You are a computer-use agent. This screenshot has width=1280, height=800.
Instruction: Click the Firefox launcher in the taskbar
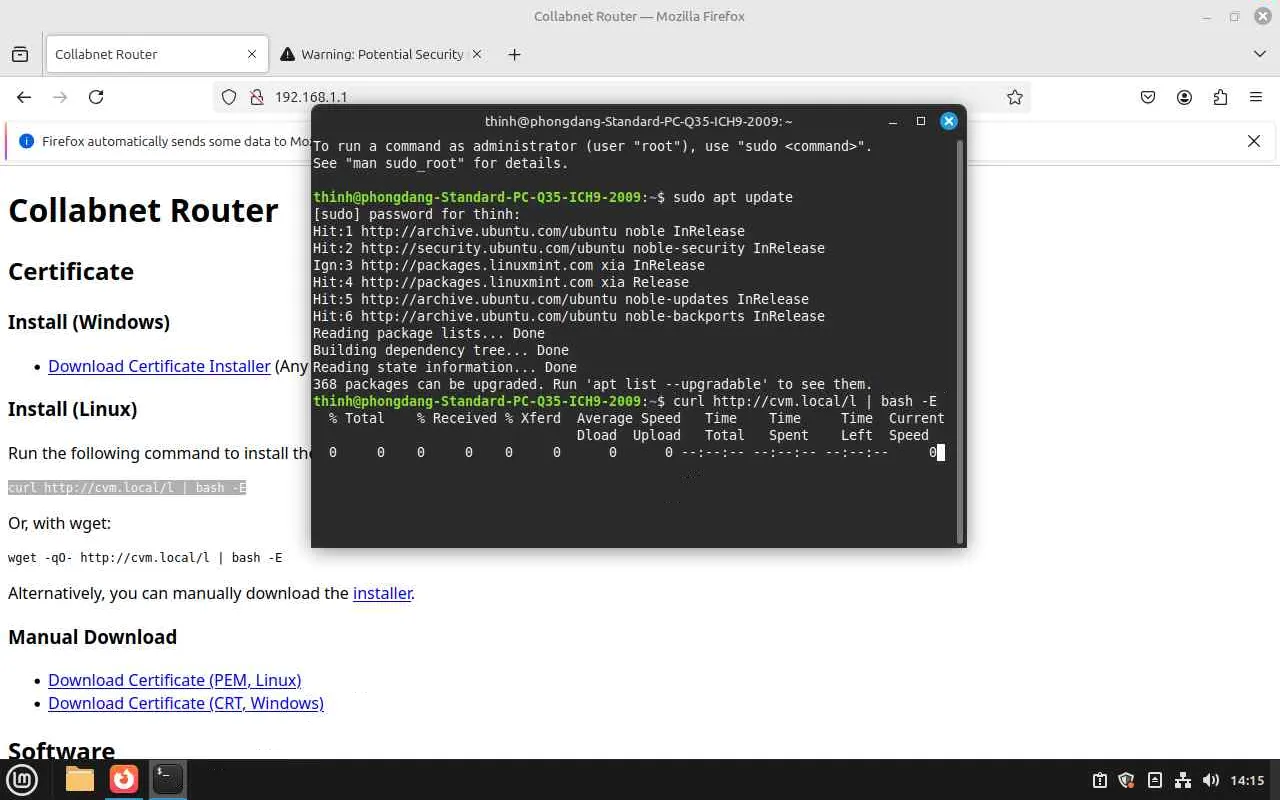tap(124, 780)
